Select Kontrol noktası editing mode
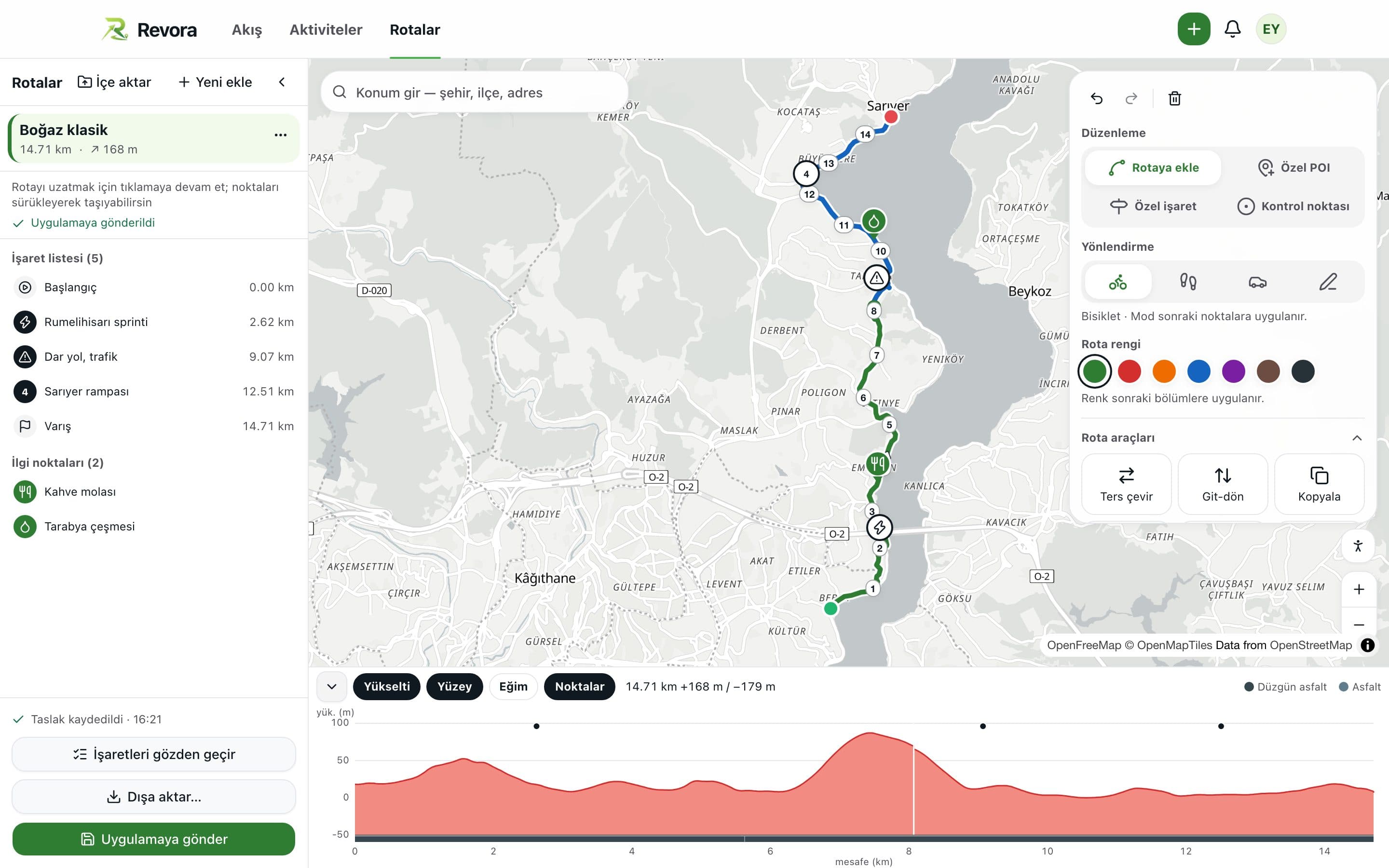This screenshot has height=868, width=1389. tap(1293, 206)
